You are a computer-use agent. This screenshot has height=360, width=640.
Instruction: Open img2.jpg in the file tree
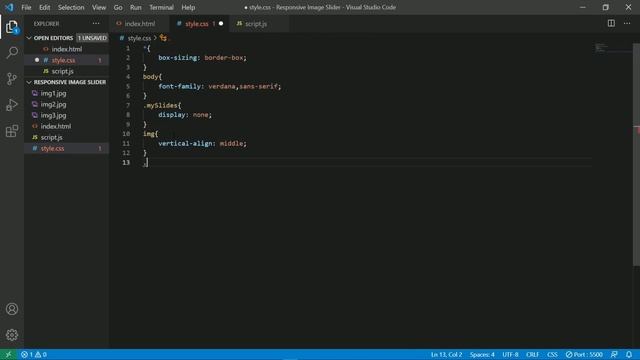pyautogui.click(x=67, y=104)
